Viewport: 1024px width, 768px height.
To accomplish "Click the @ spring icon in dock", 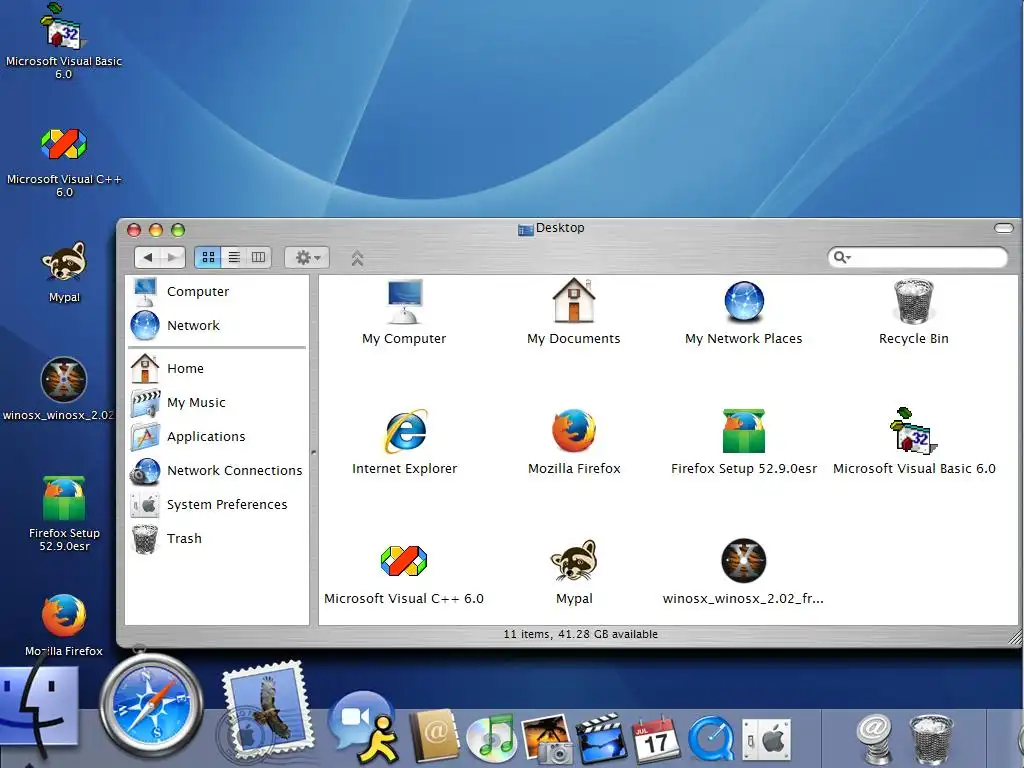I will [875, 739].
